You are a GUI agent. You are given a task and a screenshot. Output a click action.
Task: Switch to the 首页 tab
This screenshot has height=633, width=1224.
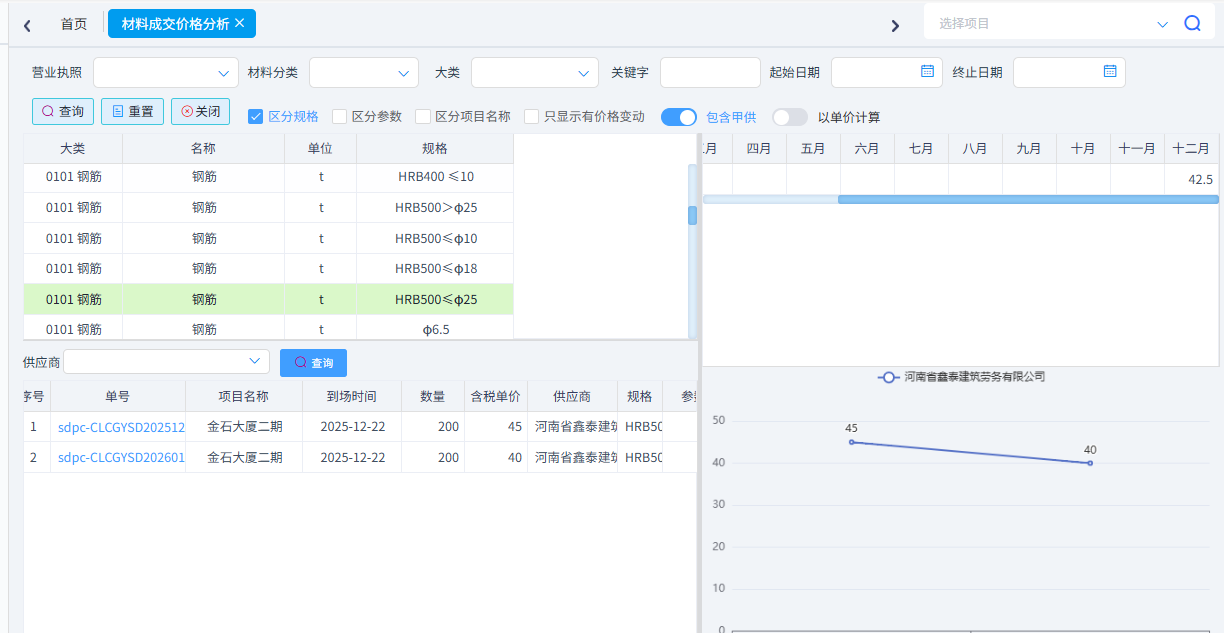coord(74,24)
